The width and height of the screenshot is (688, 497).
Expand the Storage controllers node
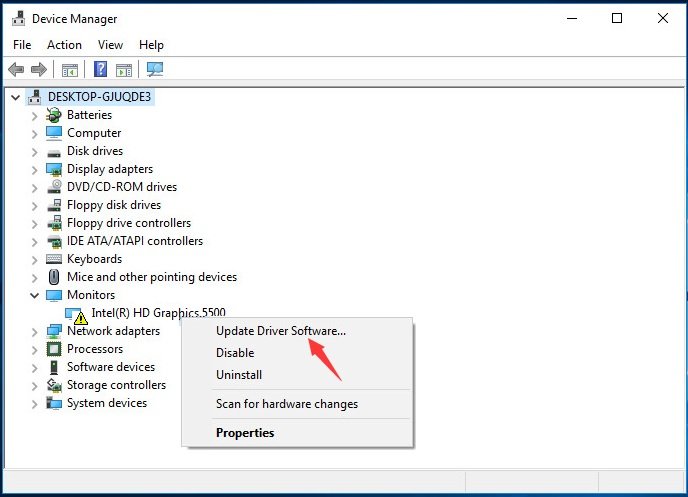[x=35, y=386]
